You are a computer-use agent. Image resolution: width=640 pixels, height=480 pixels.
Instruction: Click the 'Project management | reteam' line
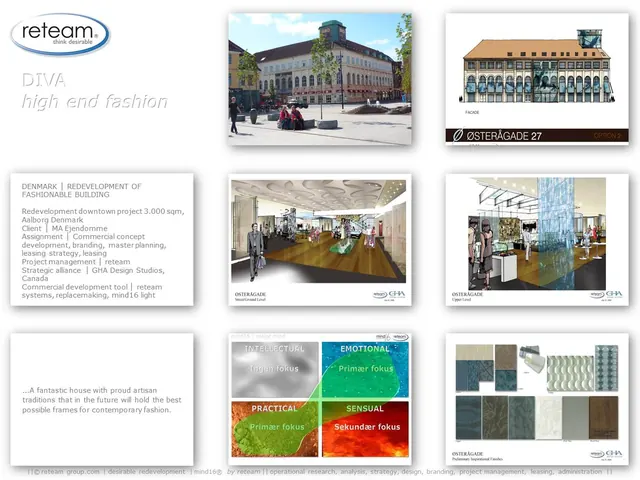pos(76,262)
